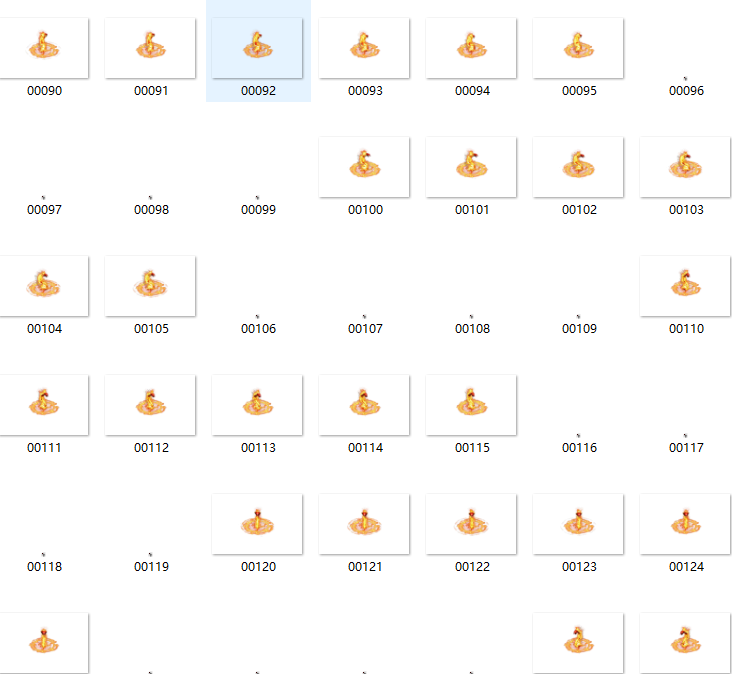
Task: Select the 00111 image thumbnail
Action: pos(43,405)
